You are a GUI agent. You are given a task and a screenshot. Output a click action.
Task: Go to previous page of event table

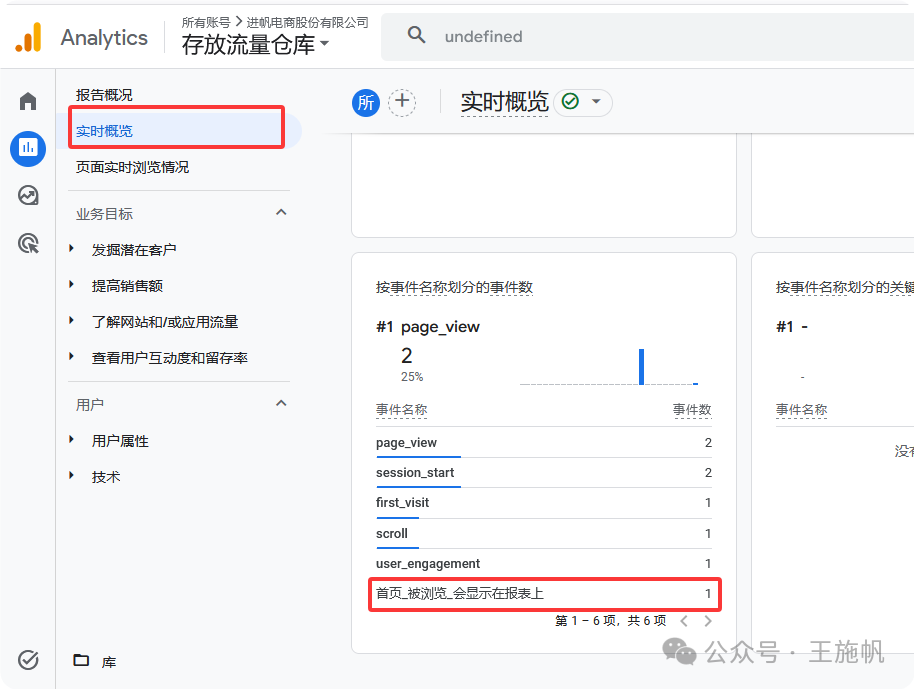pos(684,621)
